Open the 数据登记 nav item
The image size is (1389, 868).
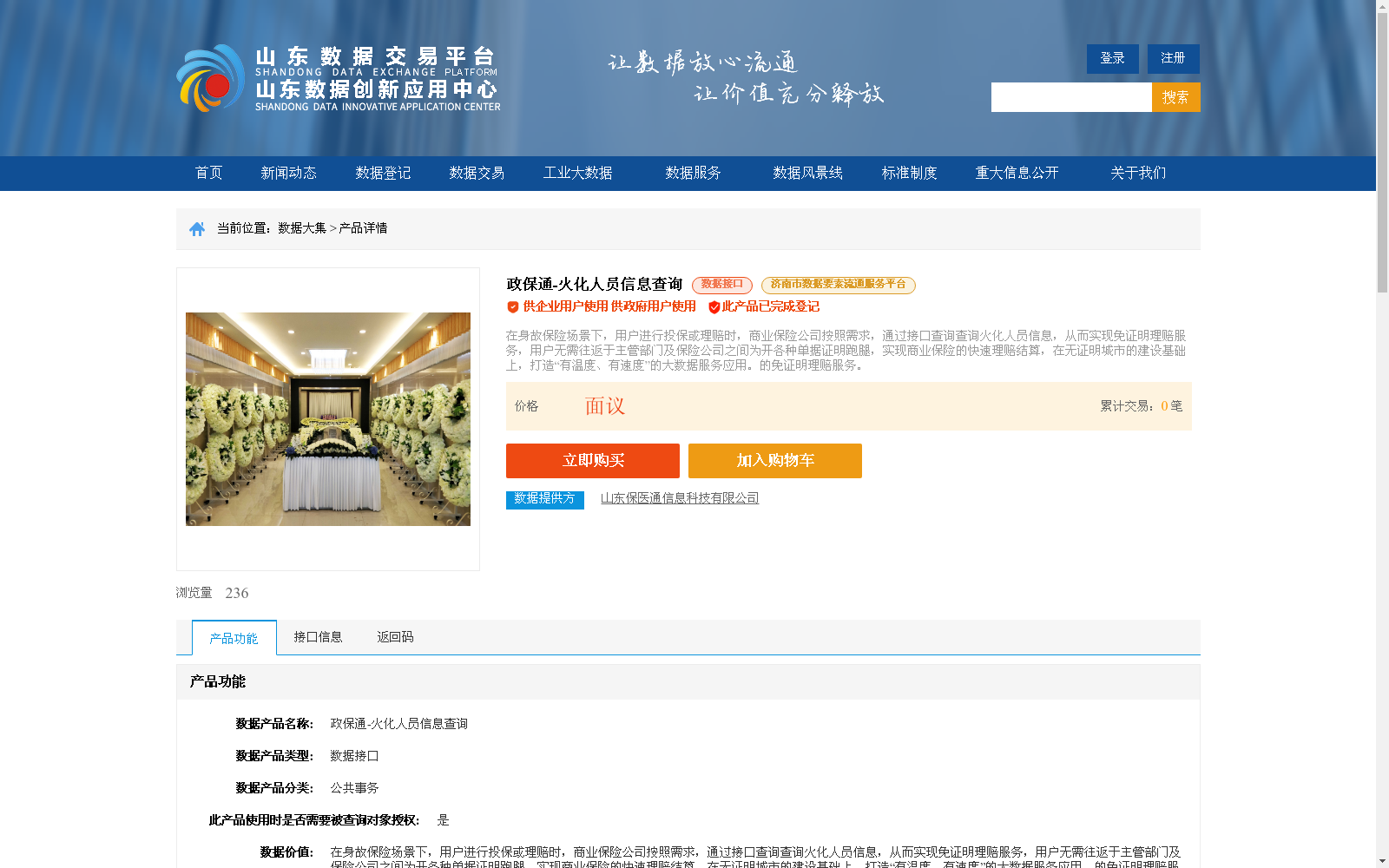click(383, 173)
